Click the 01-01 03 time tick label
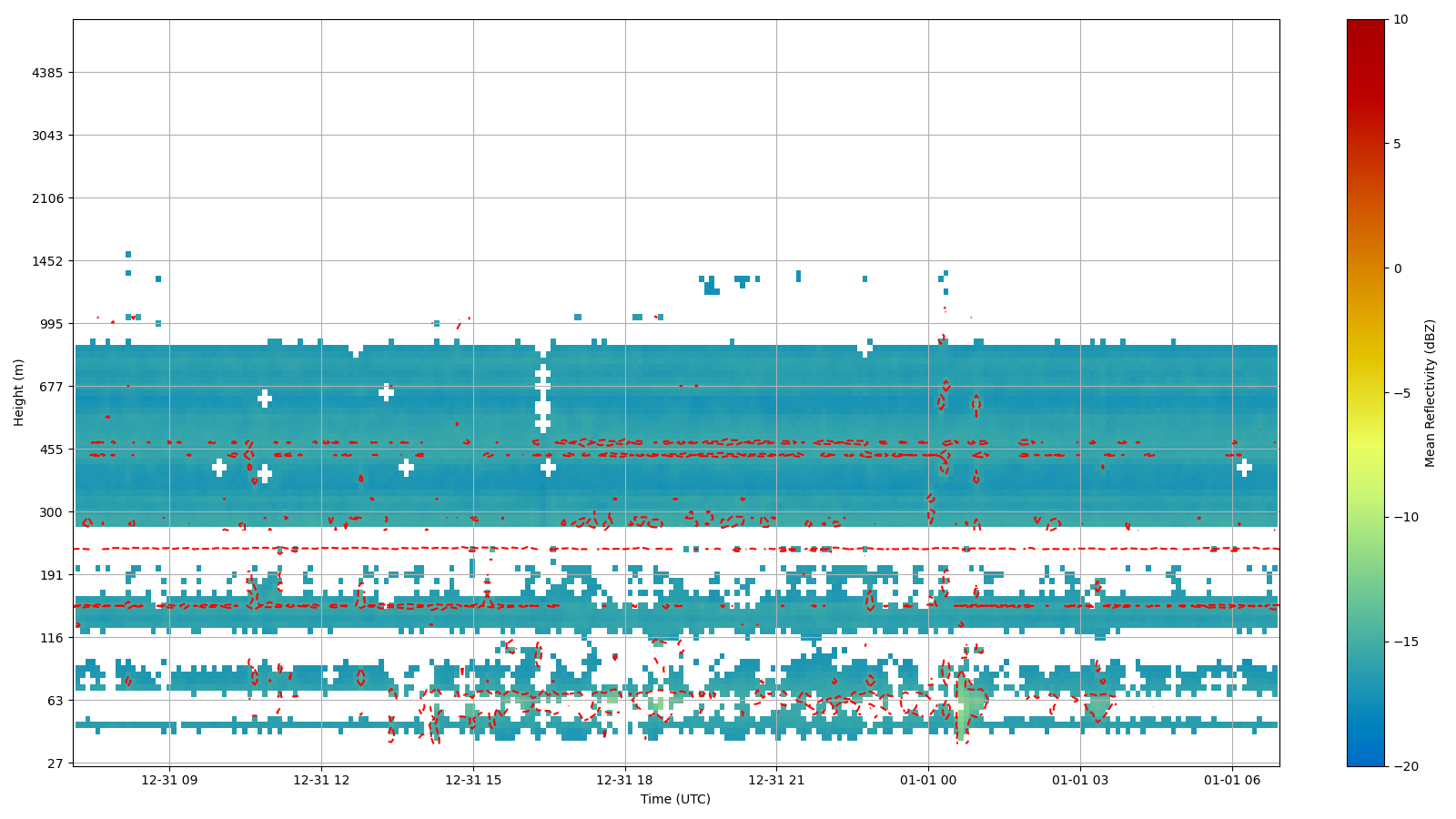The height and width of the screenshot is (819, 1456). point(1080,780)
